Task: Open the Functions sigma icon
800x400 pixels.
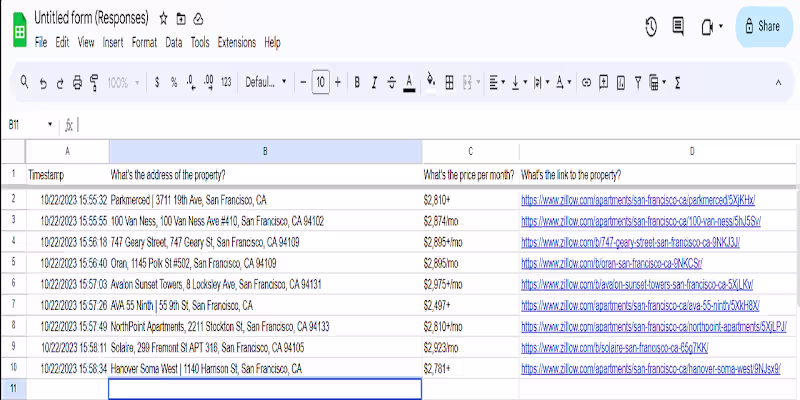Action: [678, 83]
